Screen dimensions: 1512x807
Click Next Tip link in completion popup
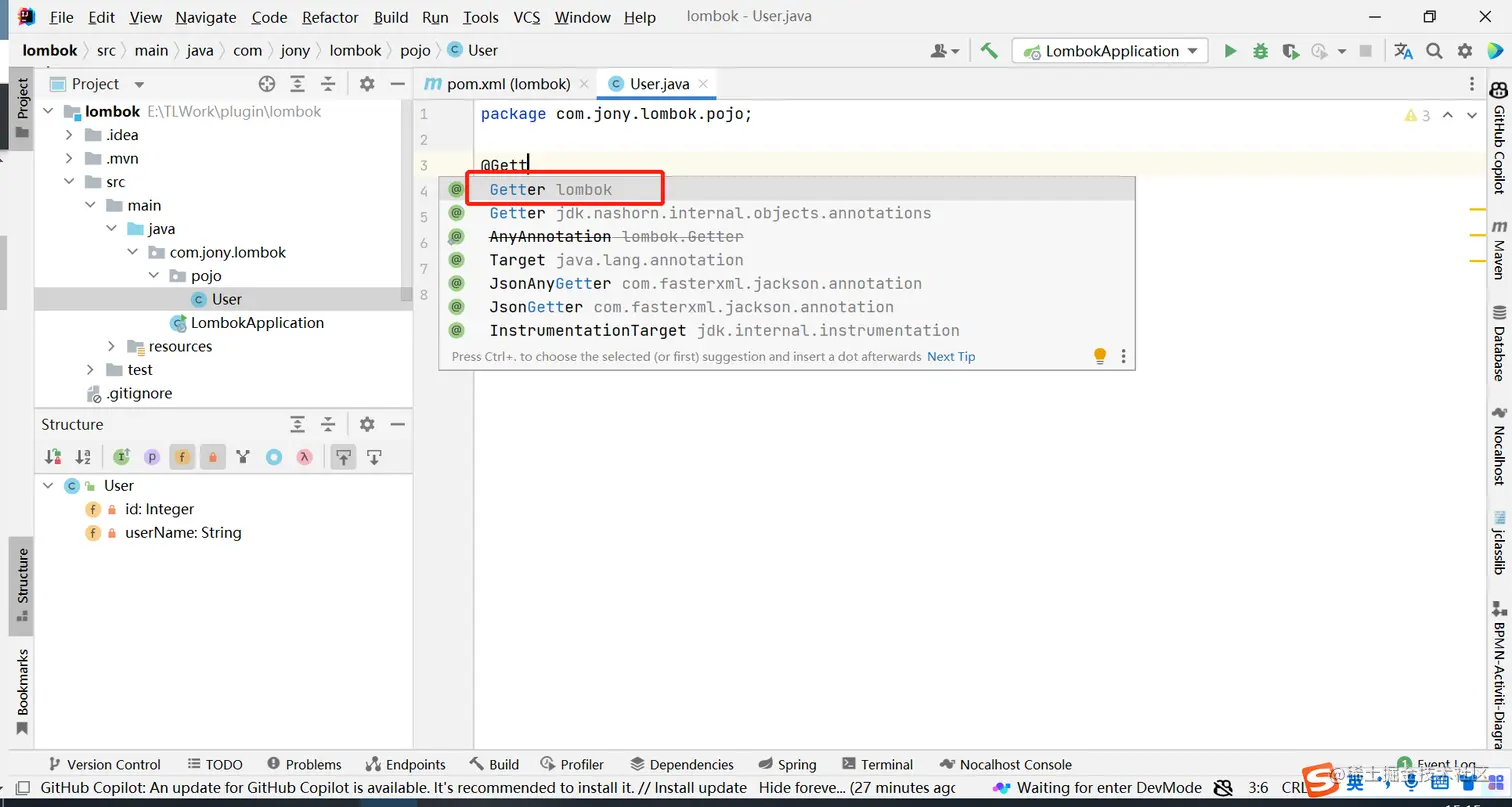click(951, 357)
